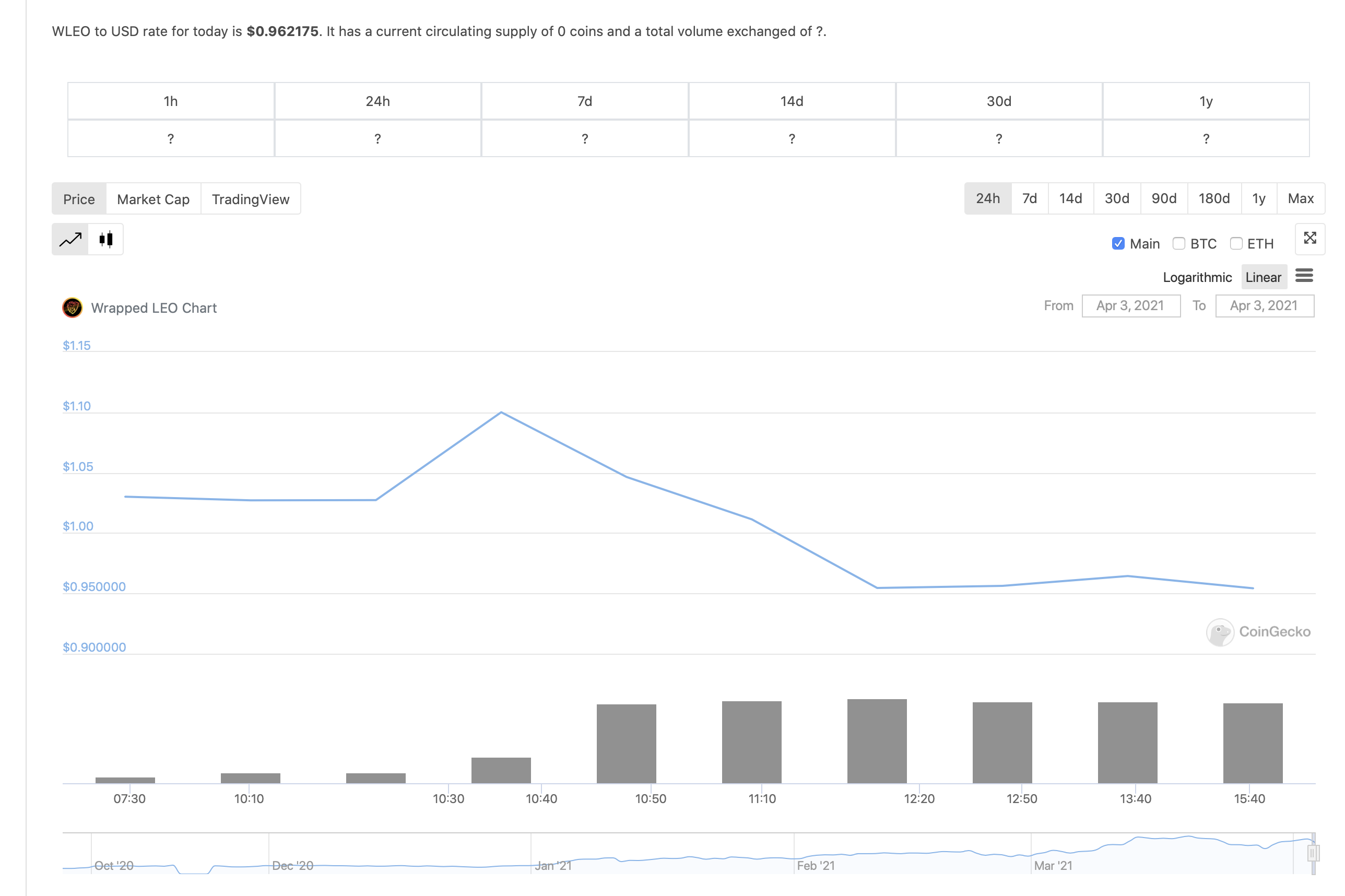Switch chart scale to Logarithmic
Viewport: 1345px width, 896px height.
click(1197, 277)
